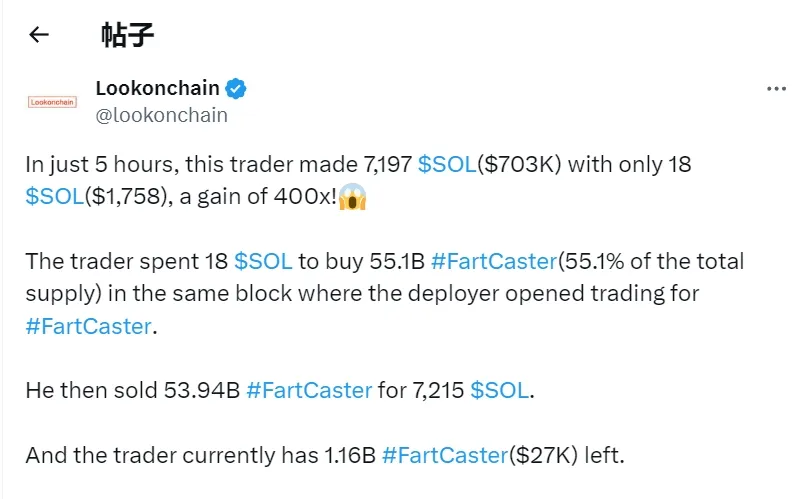Visit the @lookonchain handle
Image resolution: width=804 pixels, height=499 pixels.
(x=161, y=115)
